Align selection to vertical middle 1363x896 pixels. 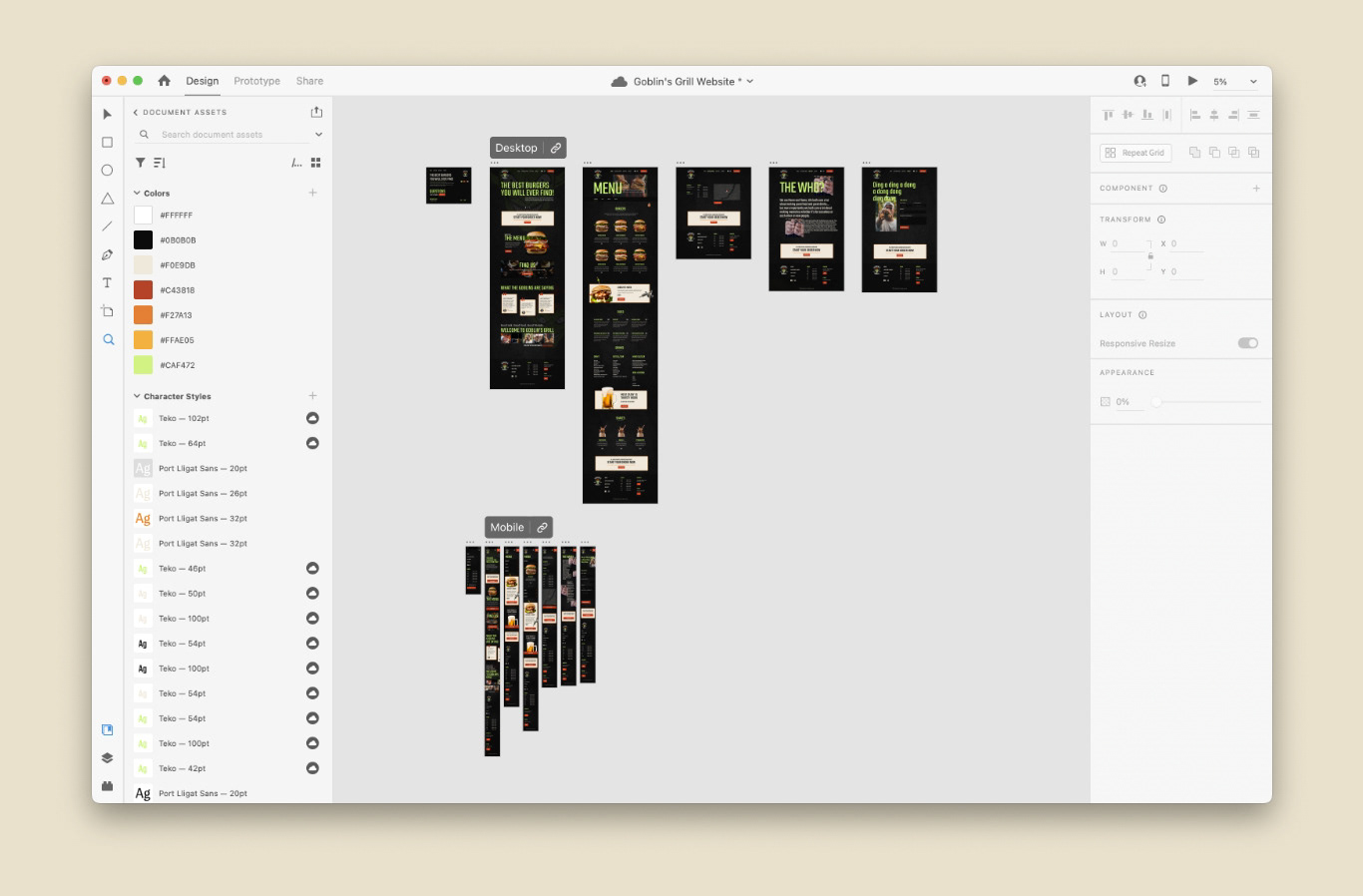(x=1128, y=115)
